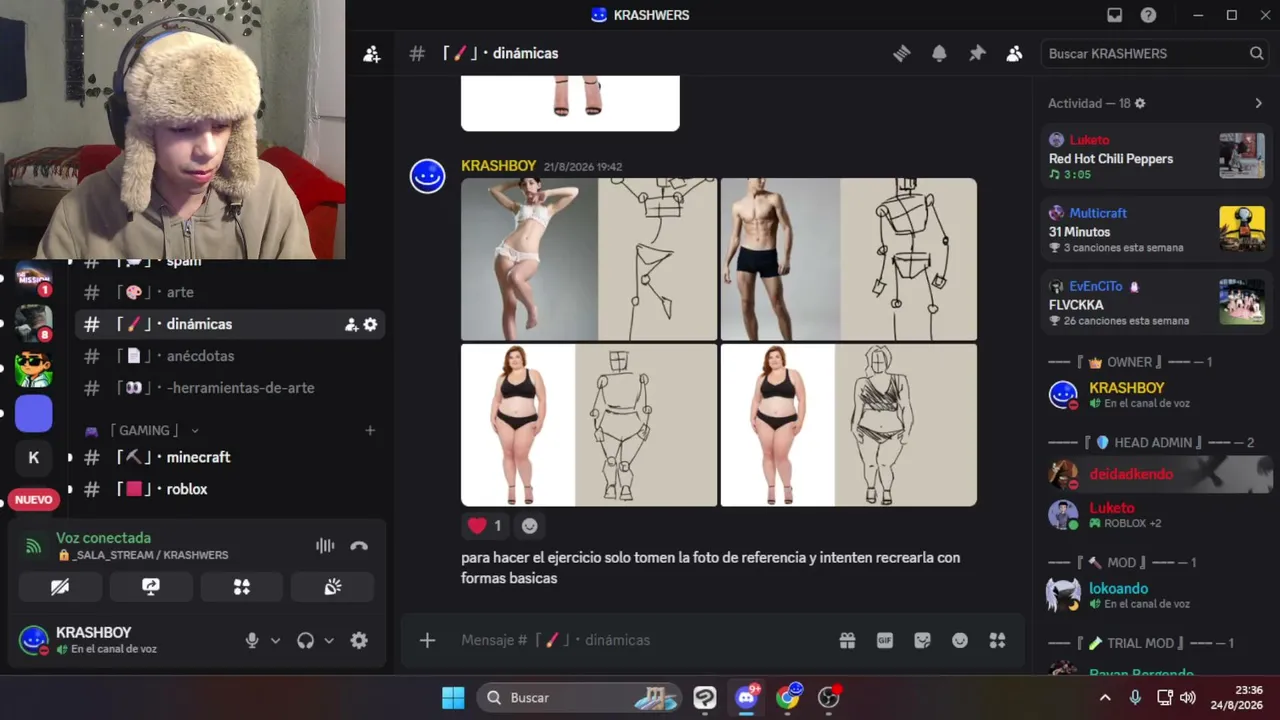Open the Discord inbox

(1115, 15)
